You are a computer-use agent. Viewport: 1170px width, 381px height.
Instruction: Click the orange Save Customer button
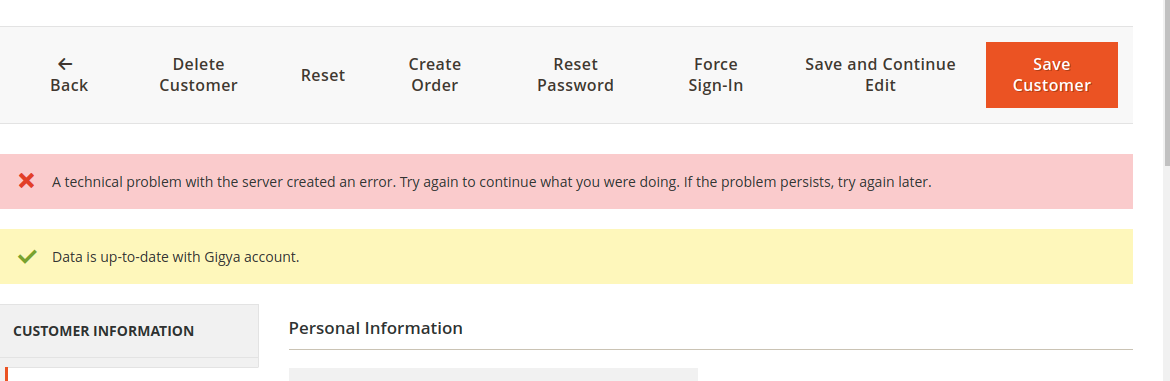click(x=1051, y=75)
